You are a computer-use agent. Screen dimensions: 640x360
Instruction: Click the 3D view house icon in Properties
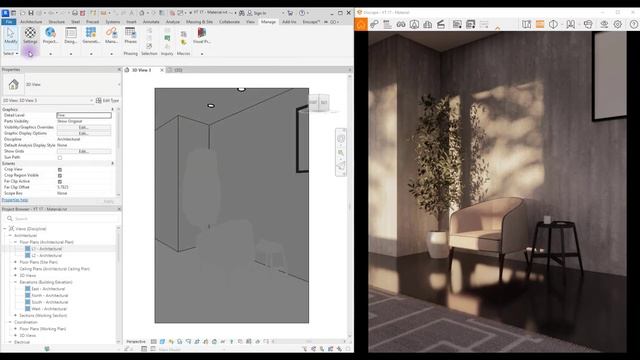(x=13, y=84)
